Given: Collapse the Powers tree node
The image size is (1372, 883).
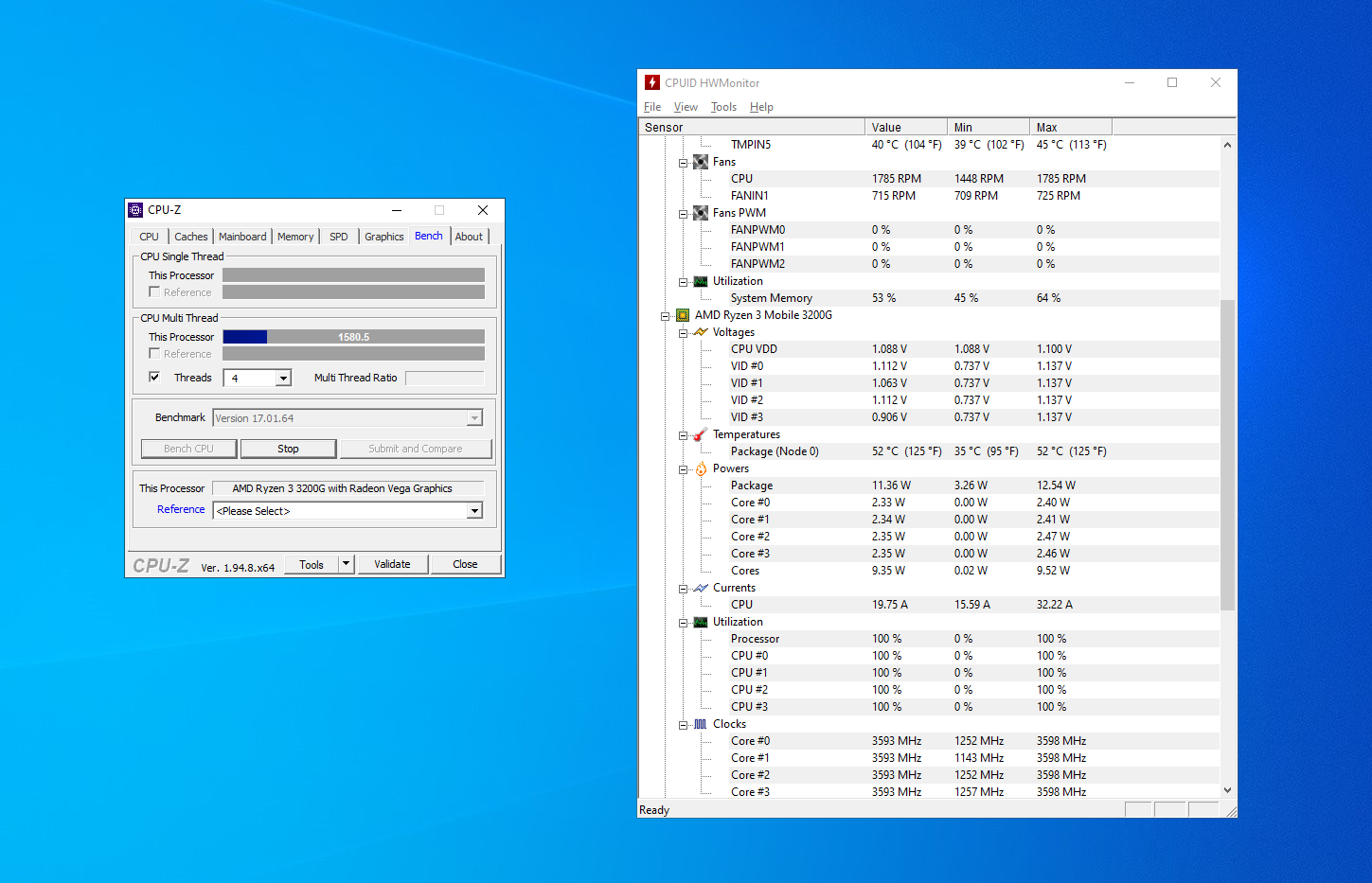Looking at the screenshot, I should pyautogui.click(x=683, y=469).
